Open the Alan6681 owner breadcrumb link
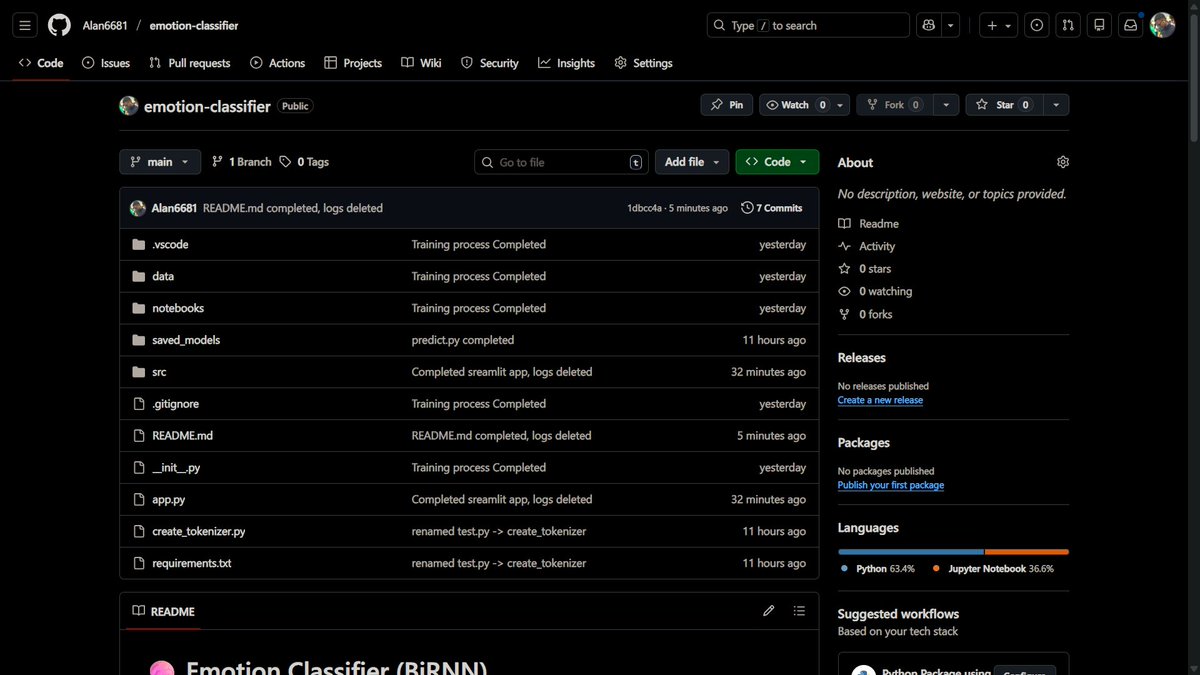Viewport: 1200px width, 675px height. [x=105, y=25]
